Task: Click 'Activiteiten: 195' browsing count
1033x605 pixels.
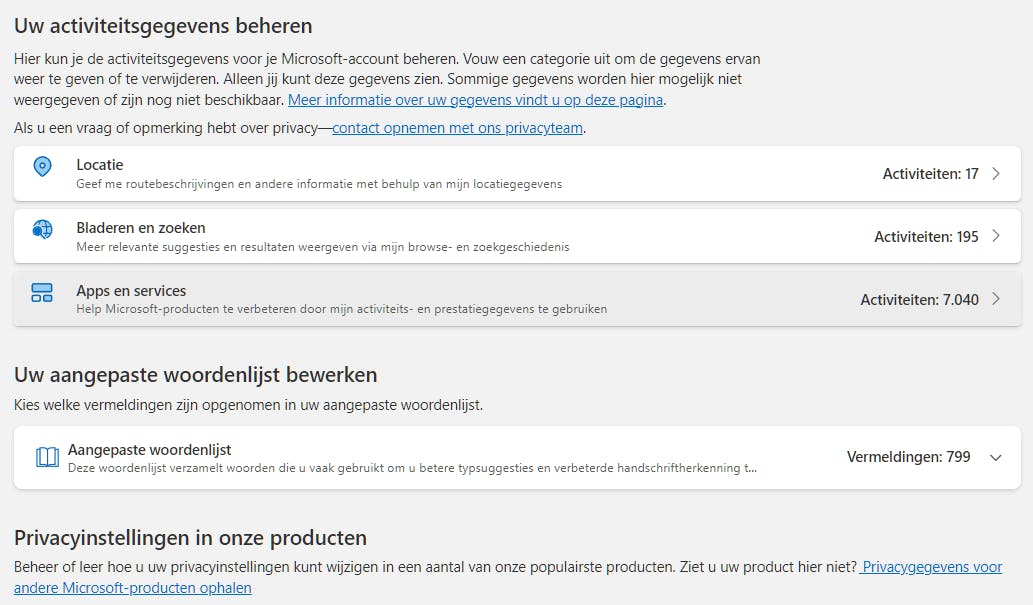Action: 926,237
